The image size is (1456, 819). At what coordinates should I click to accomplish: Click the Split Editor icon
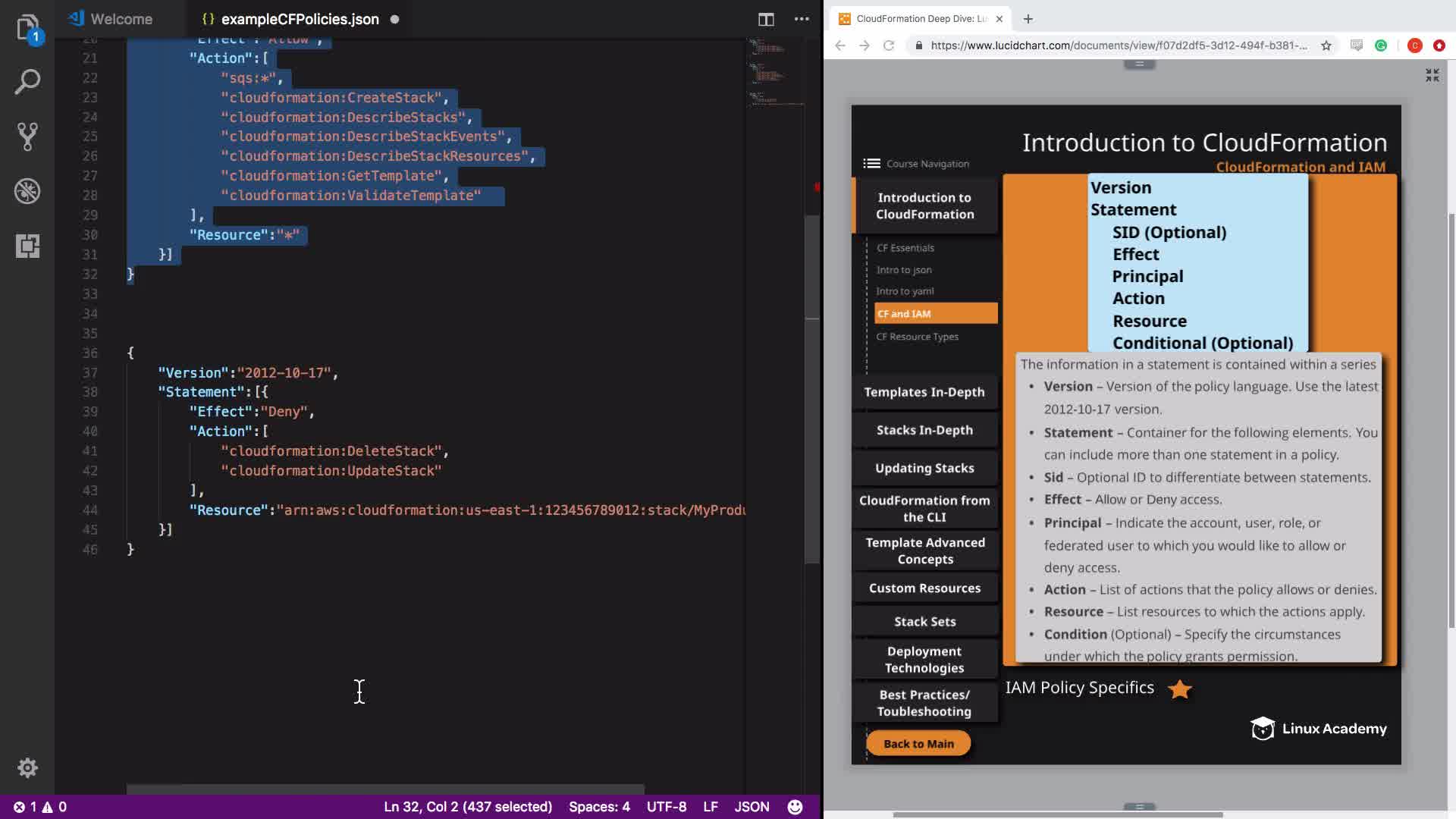point(766,19)
